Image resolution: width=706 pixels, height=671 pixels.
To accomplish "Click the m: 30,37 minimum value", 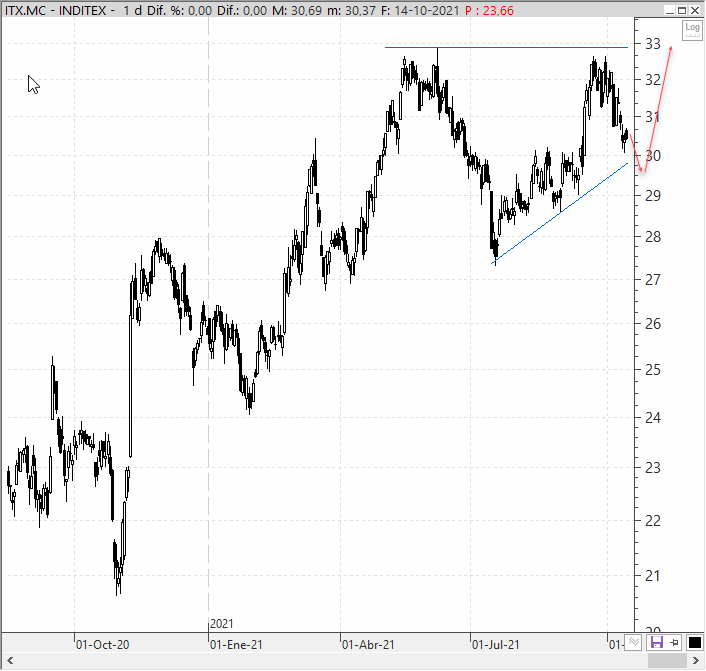I will [351, 10].
